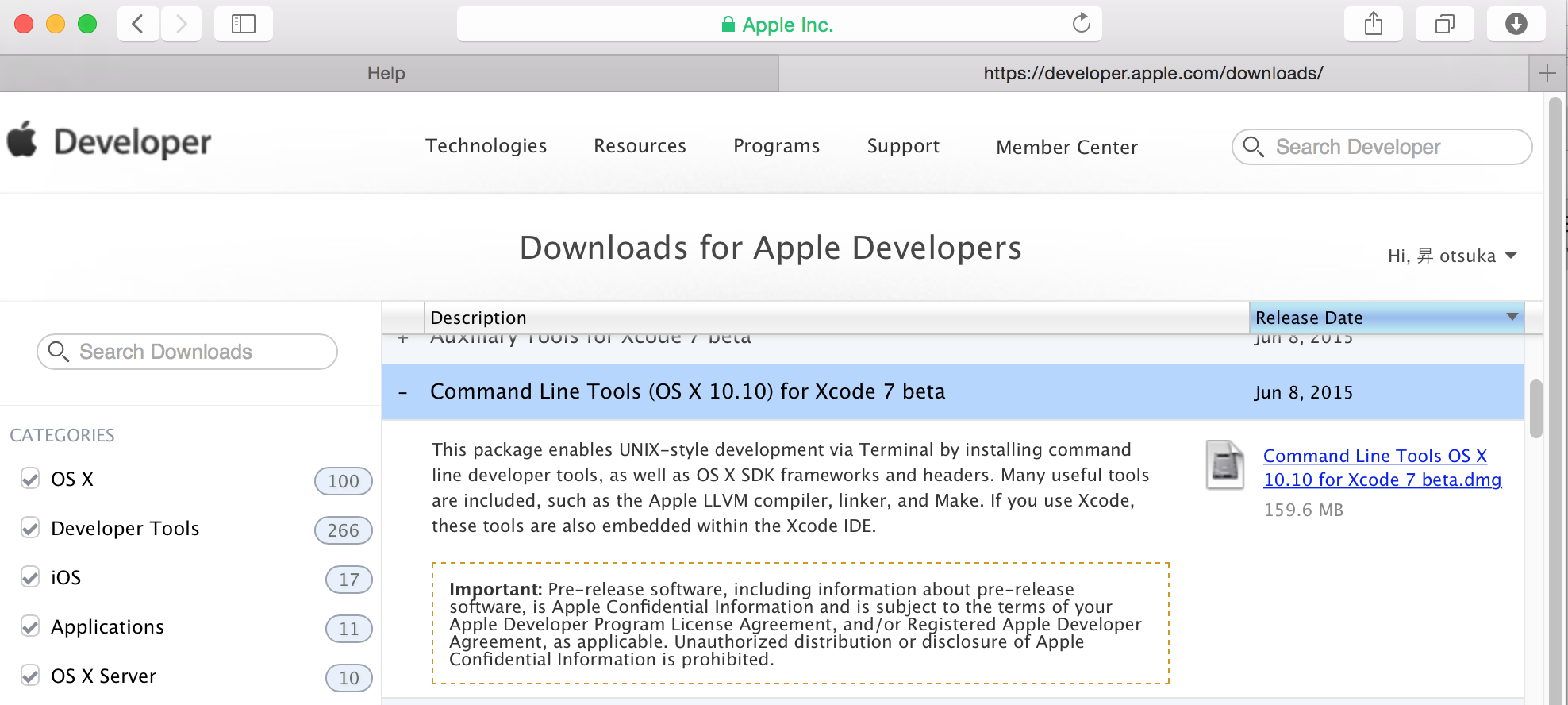Uncheck the OS X Server category checkbox

(x=30, y=676)
